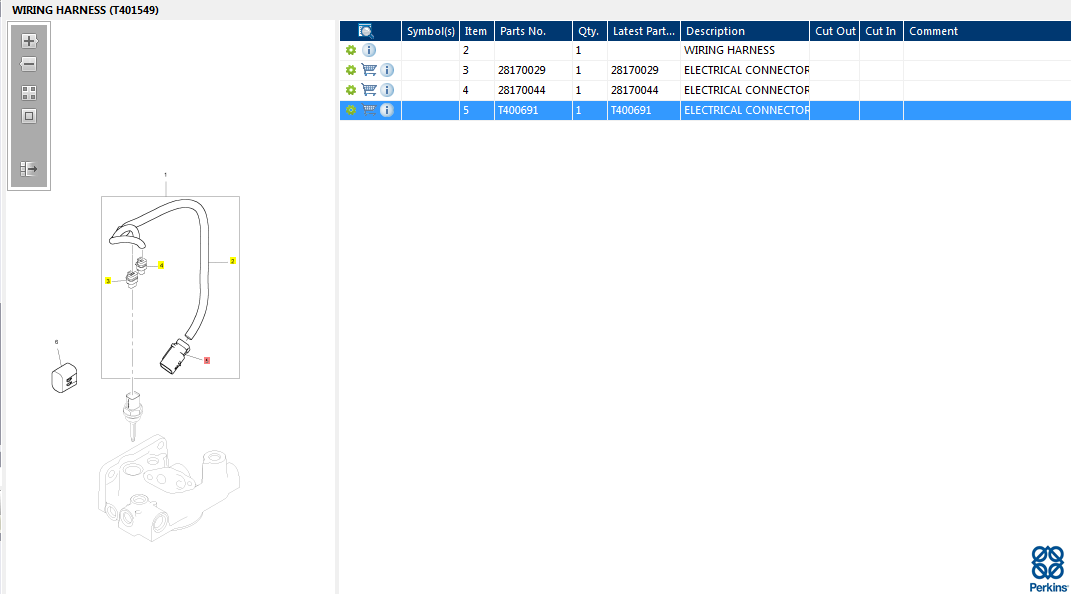Sort by Description column header
The width and height of the screenshot is (1071, 594).
coord(745,31)
